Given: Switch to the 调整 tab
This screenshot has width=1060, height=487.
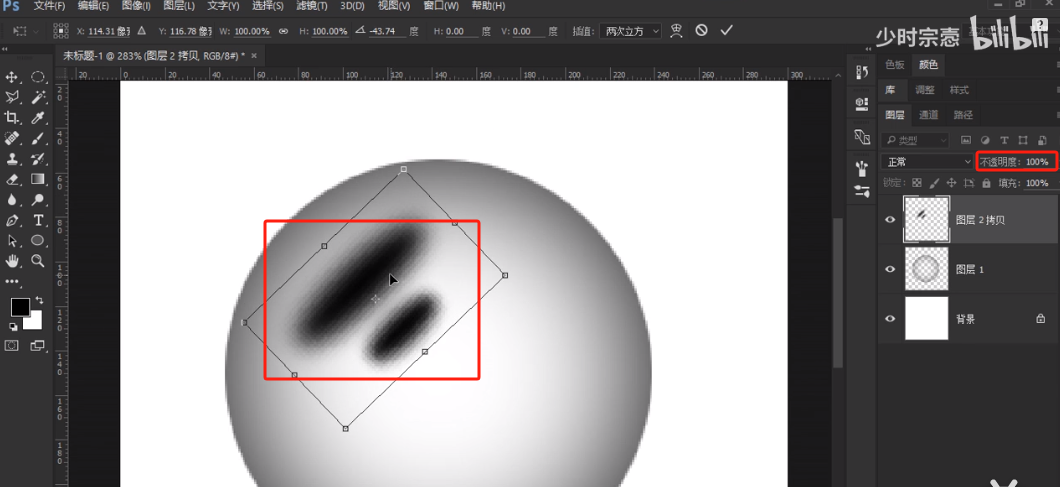Looking at the screenshot, I should 925,90.
